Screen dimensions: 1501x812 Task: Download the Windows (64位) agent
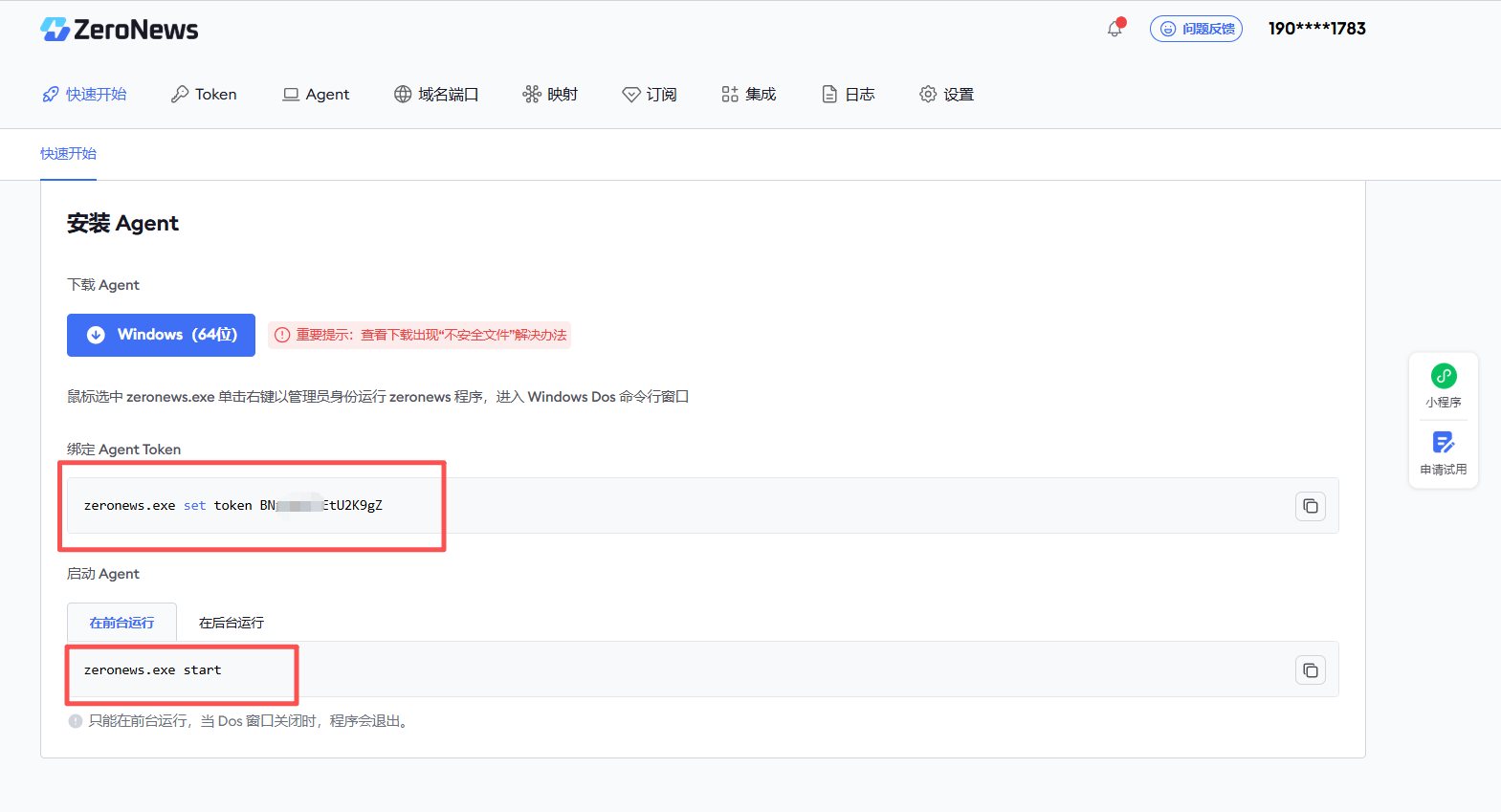(x=161, y=335)
